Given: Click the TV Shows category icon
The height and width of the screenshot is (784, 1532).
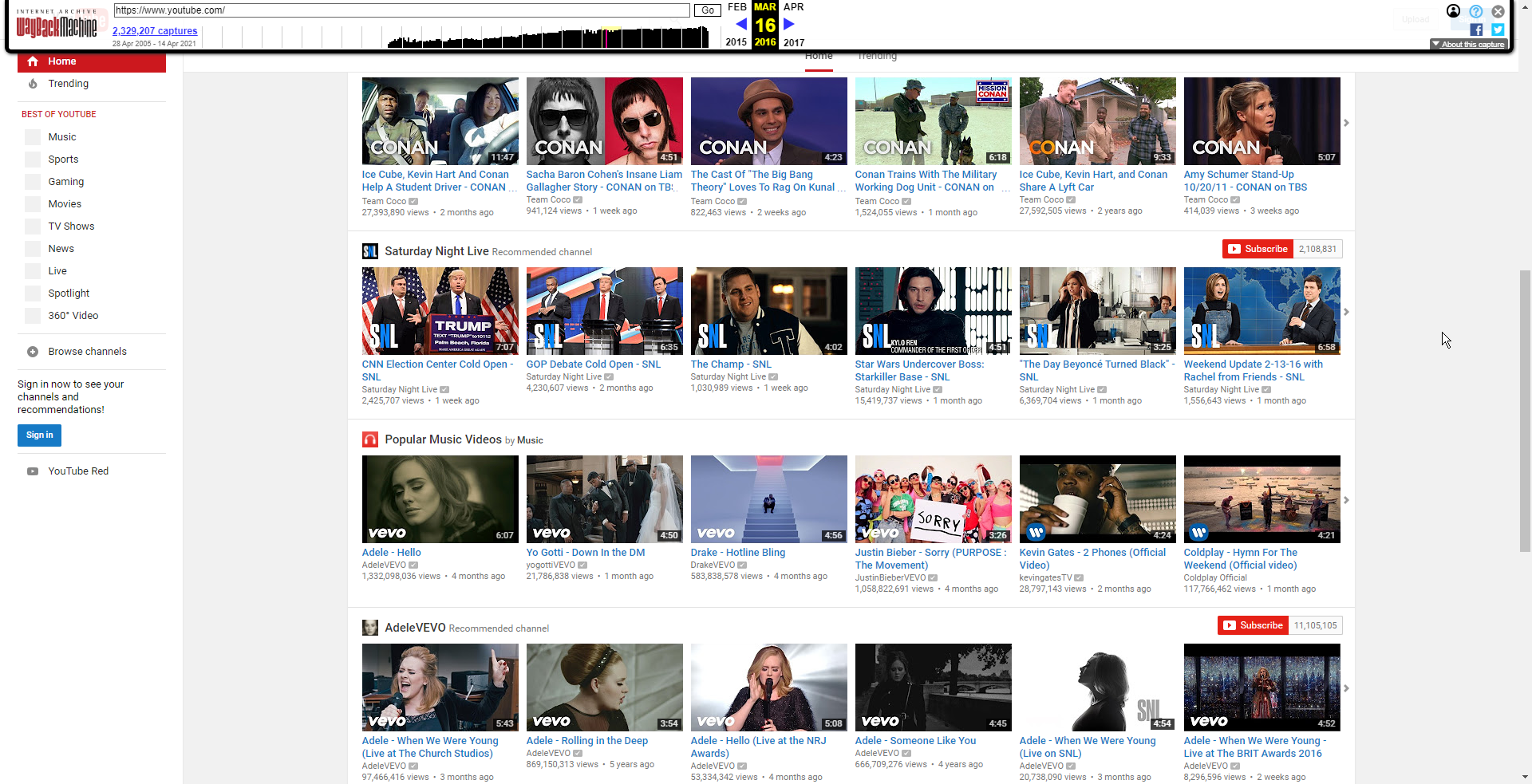Looking at the screenshot, I should click(33, 227).
